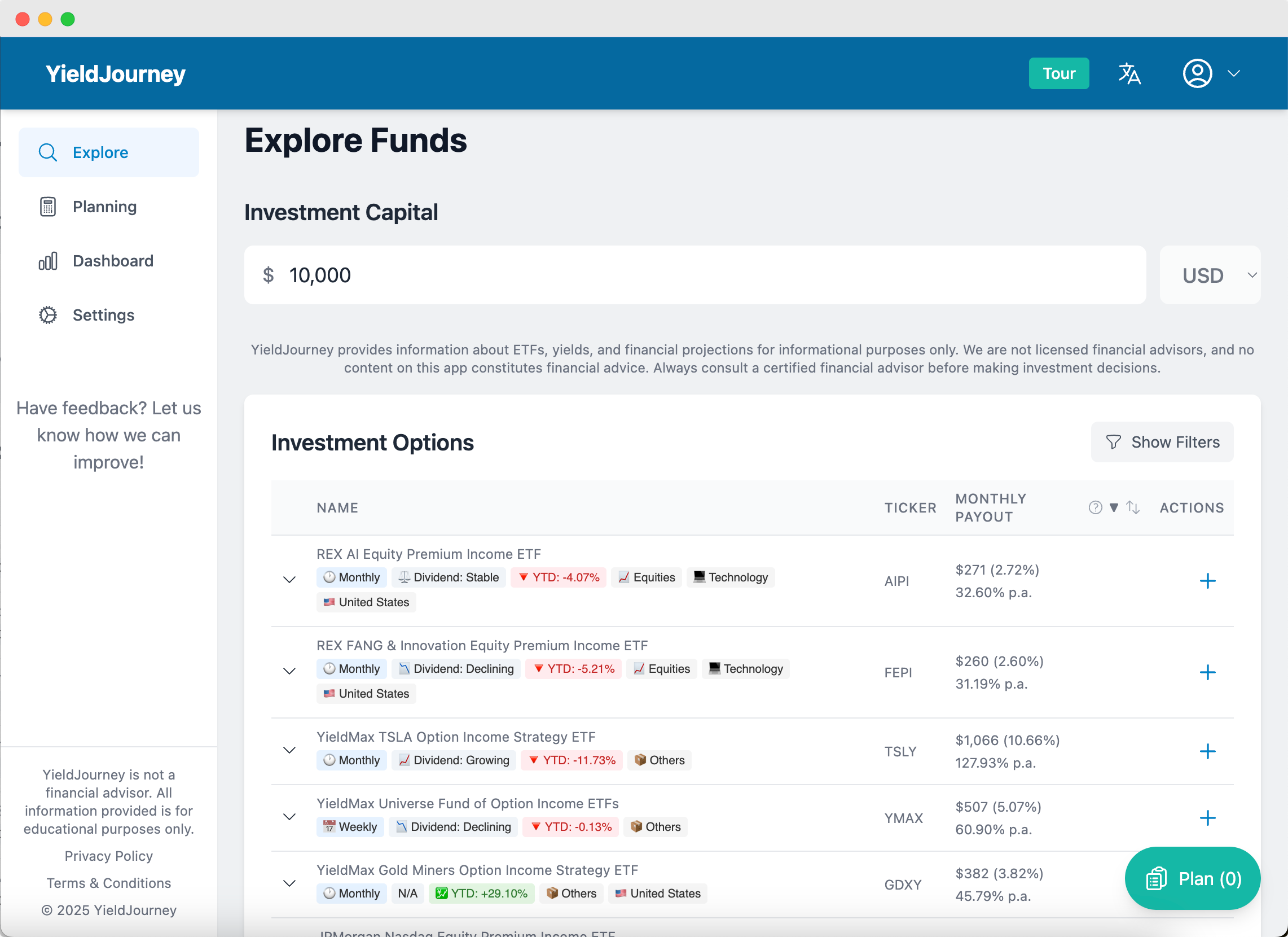This screenshot has height=937, width=1288.
Task: Click the TICKER column header
Action: tap(911, 507)
